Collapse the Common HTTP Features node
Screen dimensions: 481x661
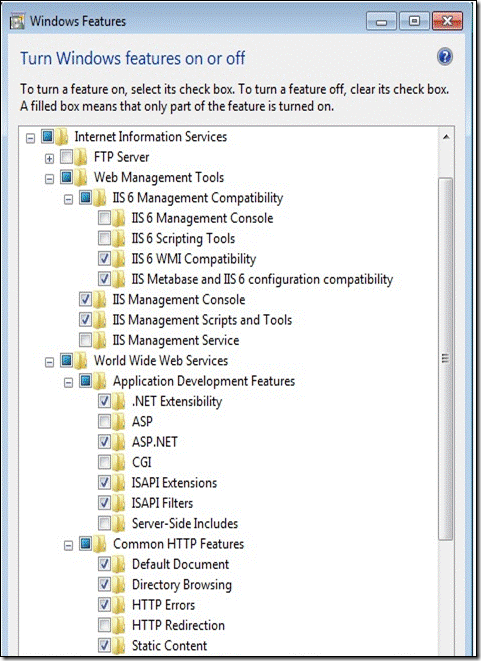[68, 546]
